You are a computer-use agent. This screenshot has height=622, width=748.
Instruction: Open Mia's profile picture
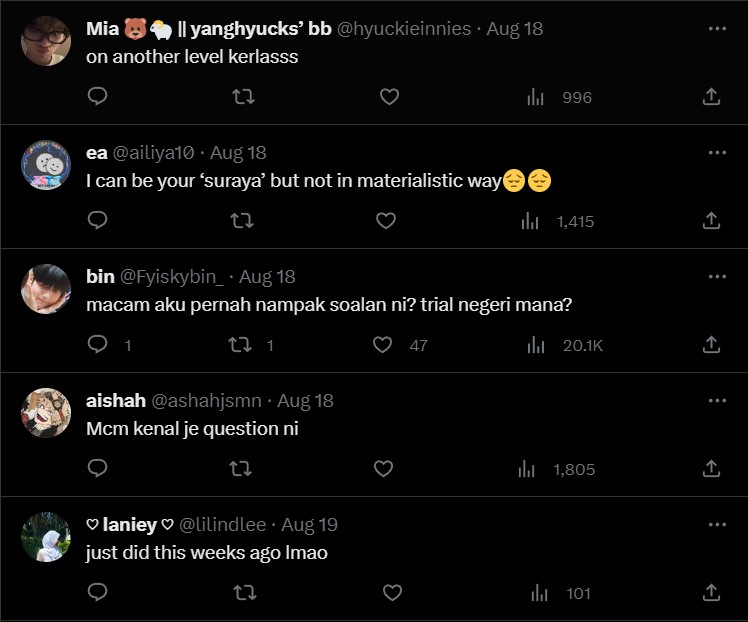point(46,41)
